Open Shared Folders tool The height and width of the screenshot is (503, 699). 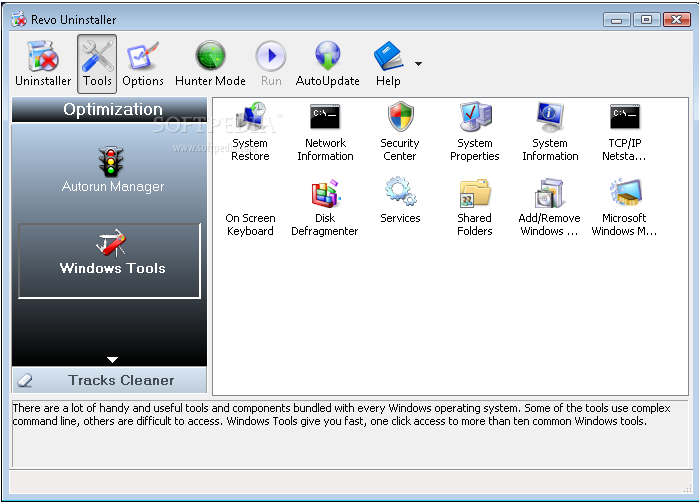(475, 207)
